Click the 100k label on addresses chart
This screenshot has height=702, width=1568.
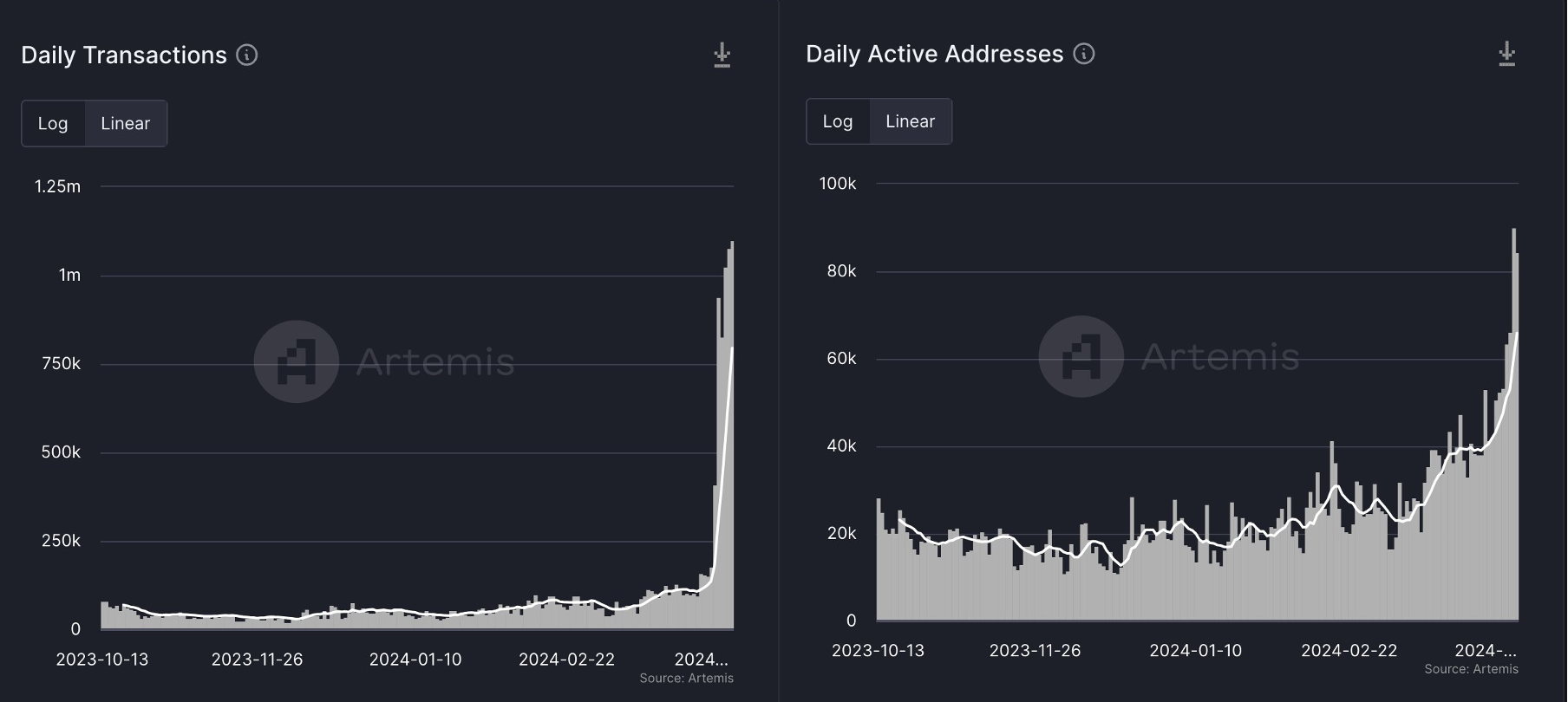[x=838, y=184]
